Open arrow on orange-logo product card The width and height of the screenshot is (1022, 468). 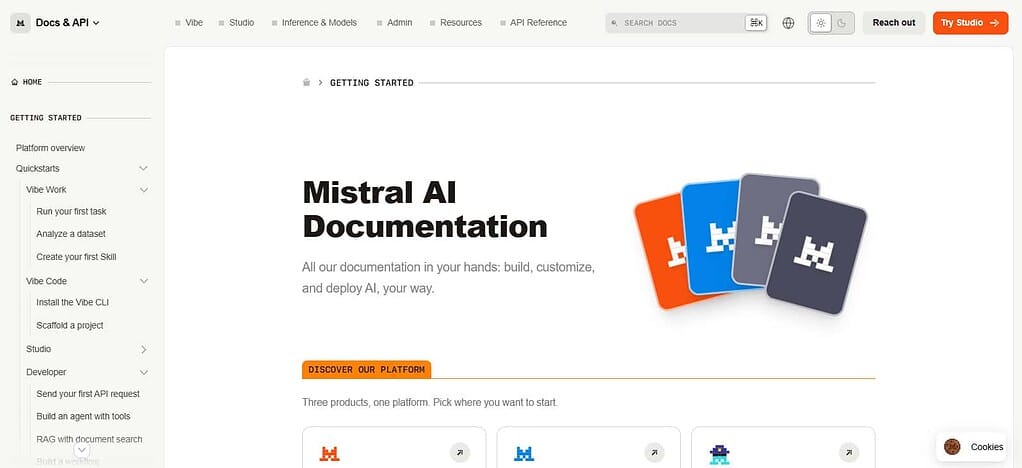click(460, 452)
